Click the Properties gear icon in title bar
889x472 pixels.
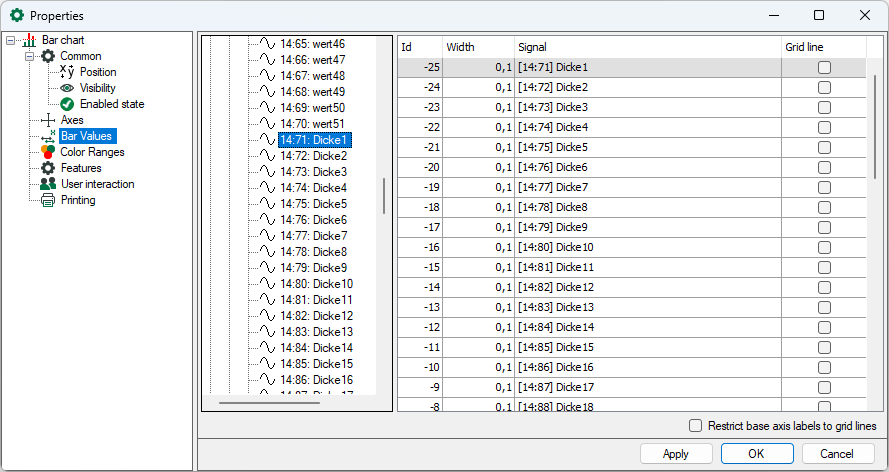click(17, 15)
